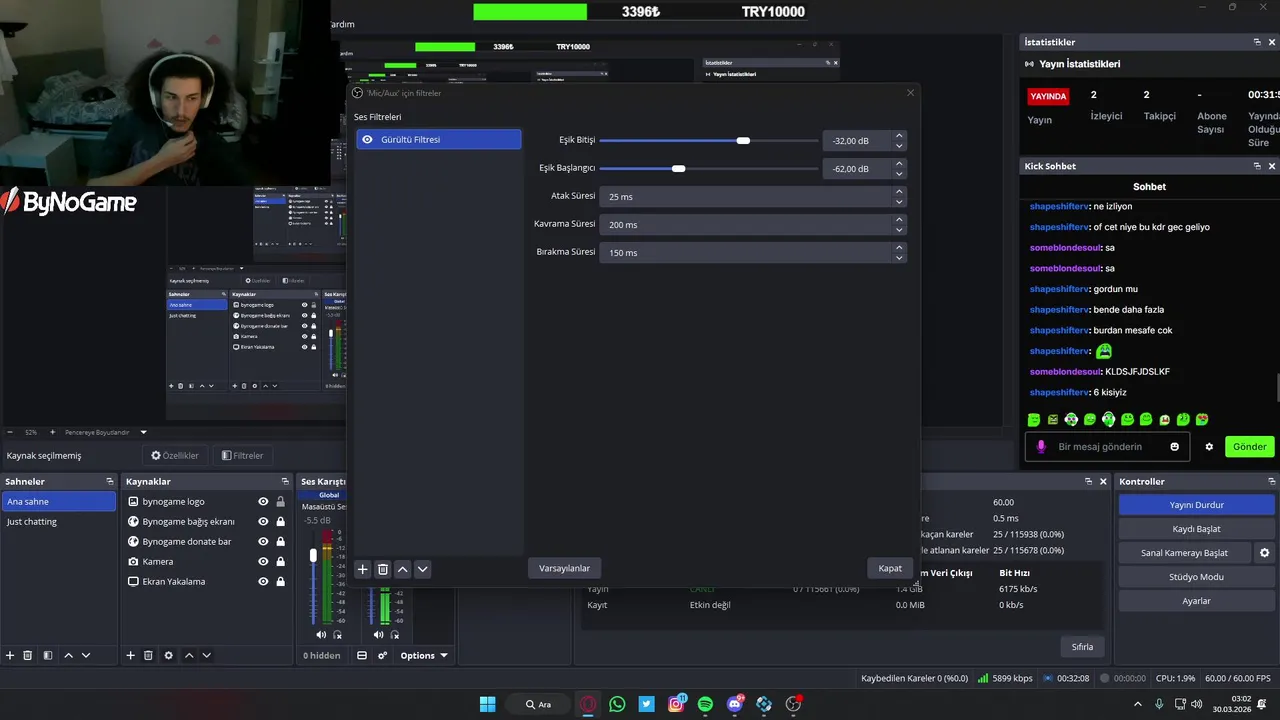The height and width of the screenshot is (720, 1280).
Task: Click the chat microphone icon
Action: (x=1041, y=447)
